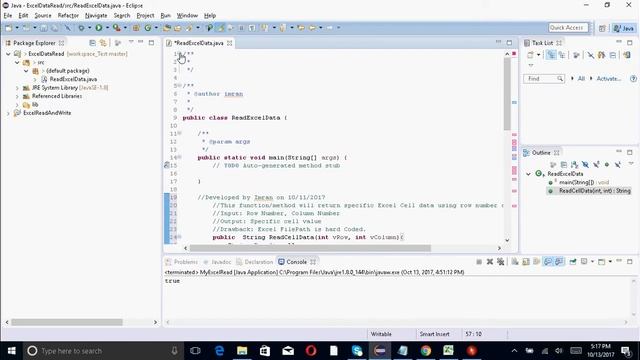
Task: Switch to the Declaration tab
Action: (x=255, y=262)
